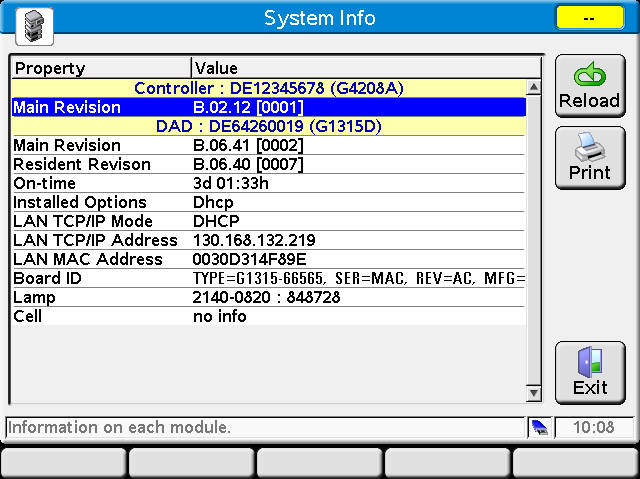Click the Print button
640x479 pixels.
pyautogui.click(x=590, y=157)
